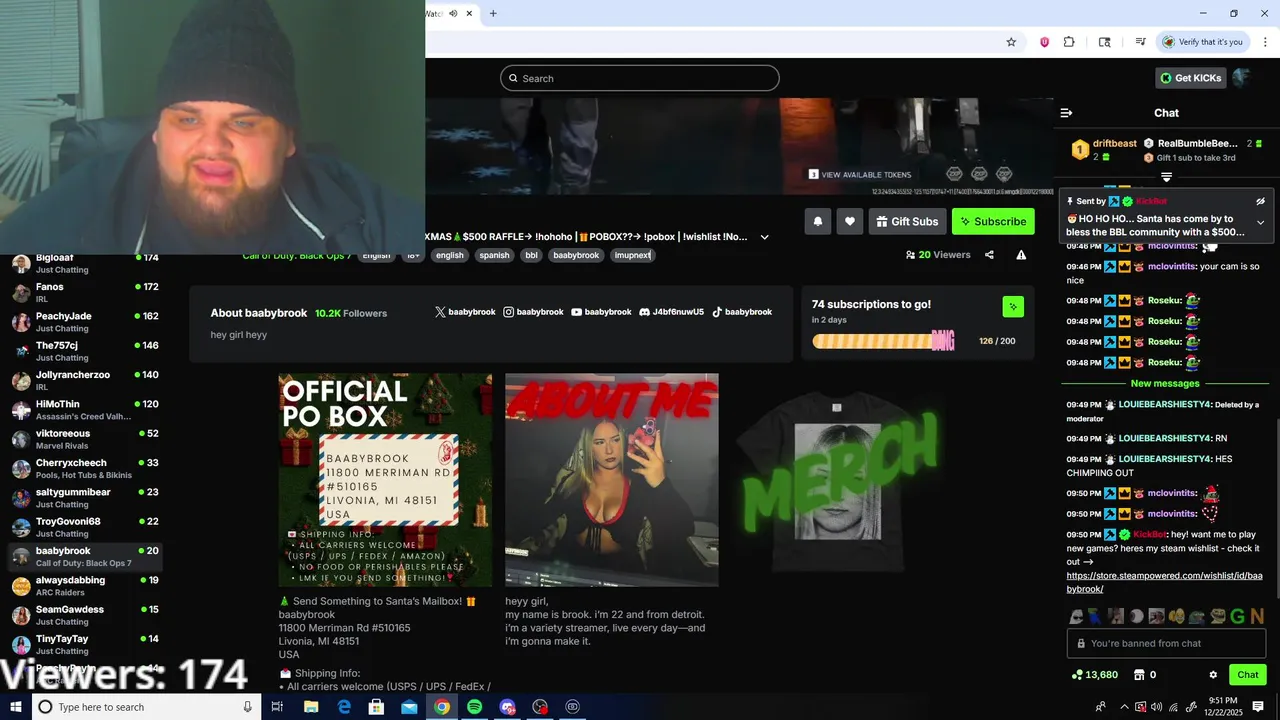
Task: Bookmark page with the star icon
Action: pyautogui.click(x=1011, y=42)
